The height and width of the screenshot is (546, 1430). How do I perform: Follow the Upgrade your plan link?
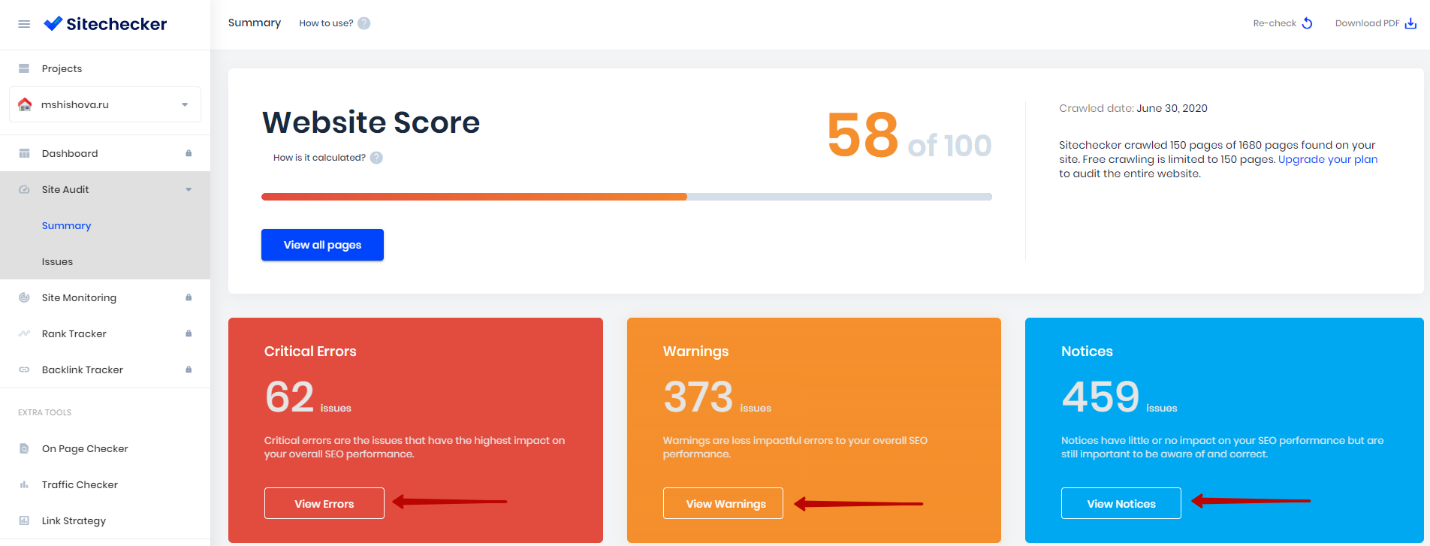point(1328,159)
